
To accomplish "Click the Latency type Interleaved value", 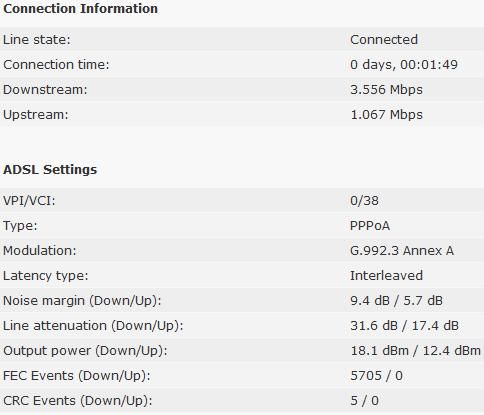I will point(386,276).
